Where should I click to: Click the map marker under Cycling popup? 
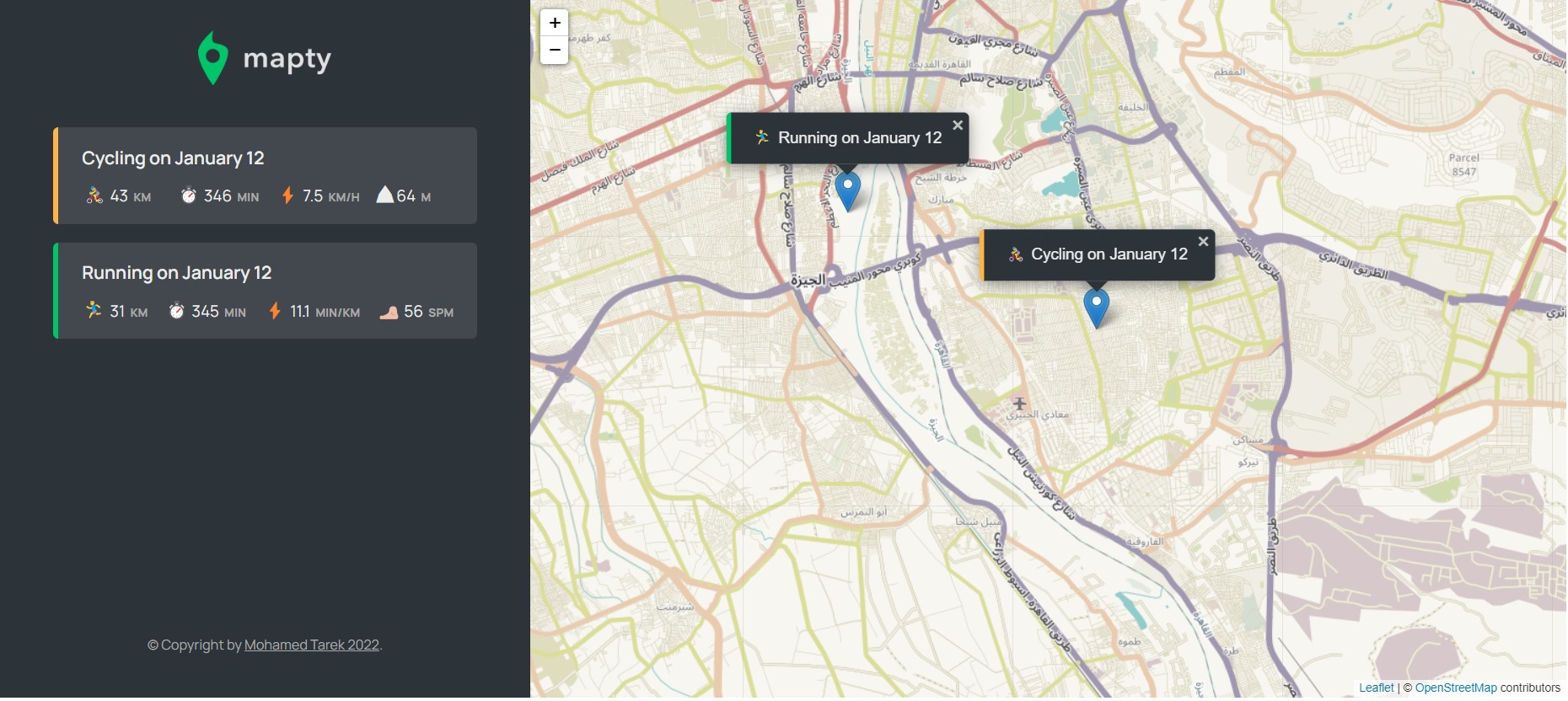(x=1096, y=306)
